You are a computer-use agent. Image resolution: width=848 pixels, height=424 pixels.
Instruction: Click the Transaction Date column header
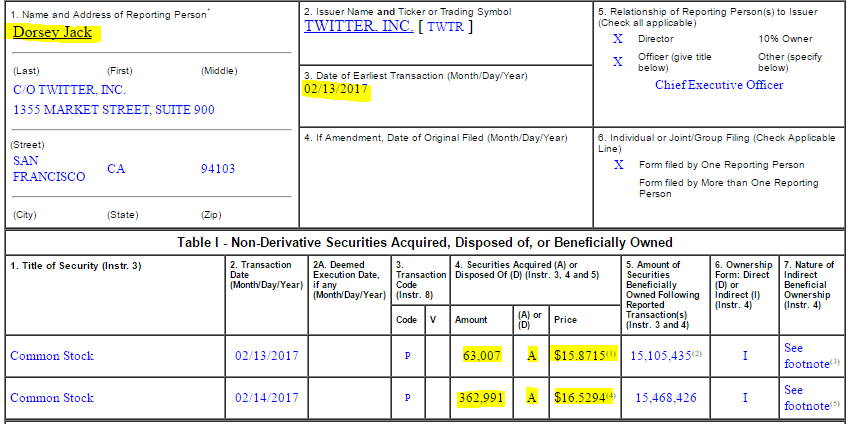pos(266,275)
